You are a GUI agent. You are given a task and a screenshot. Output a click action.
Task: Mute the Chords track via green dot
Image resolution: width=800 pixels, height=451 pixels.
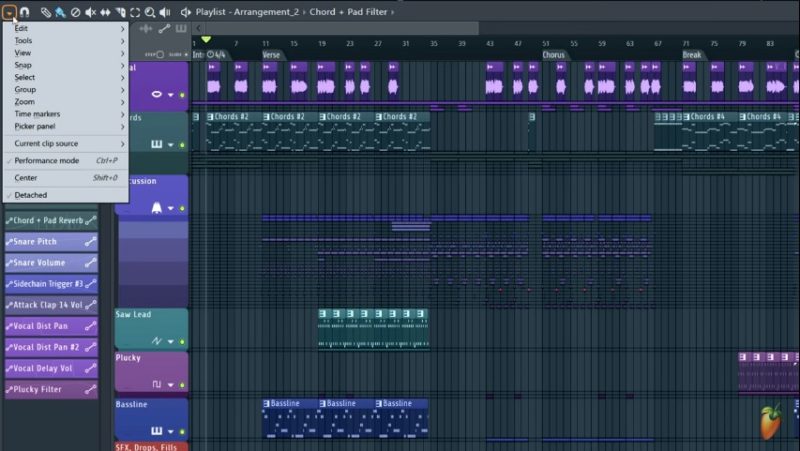pyautogui.click(x=182, y=145)
